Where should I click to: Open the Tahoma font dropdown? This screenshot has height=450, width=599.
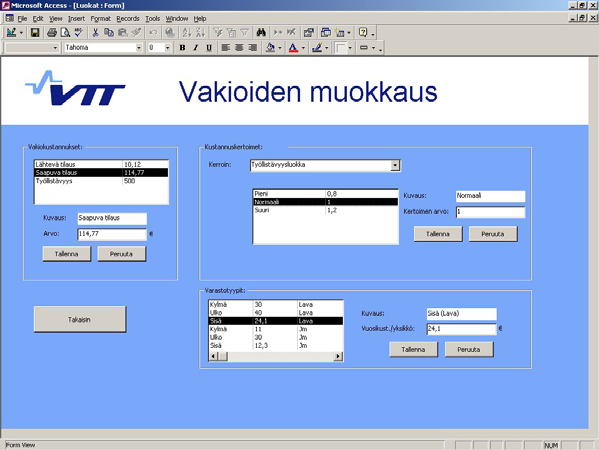click(139, 48)
